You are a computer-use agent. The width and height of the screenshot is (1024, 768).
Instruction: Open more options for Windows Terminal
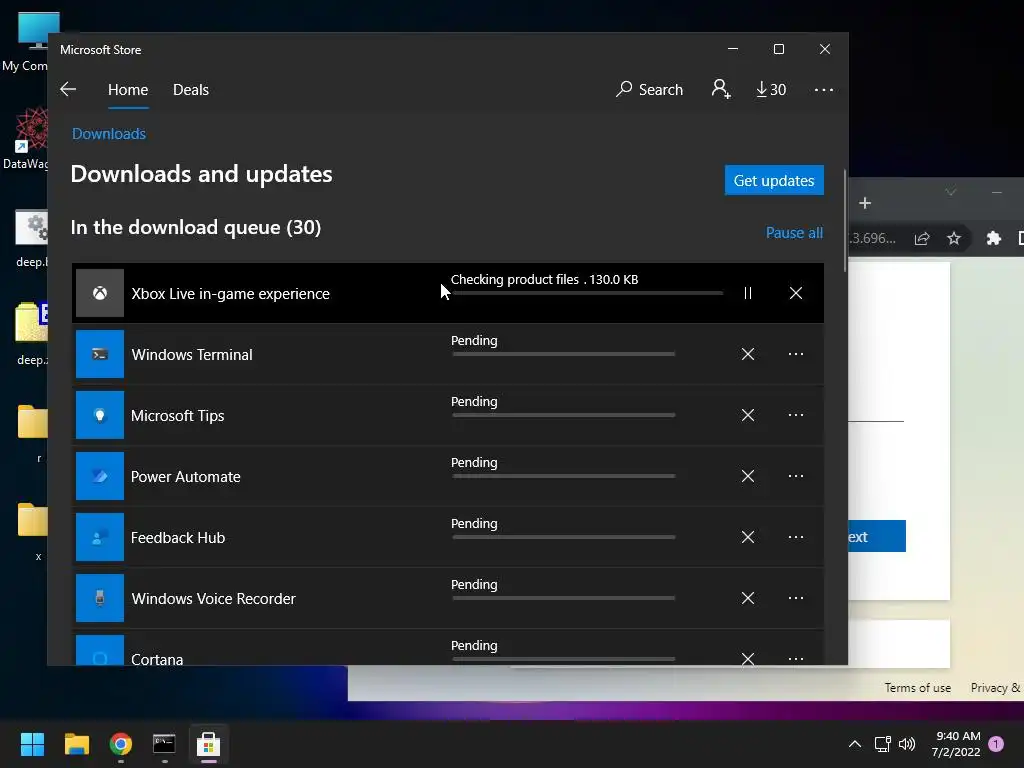coord(795,354)
